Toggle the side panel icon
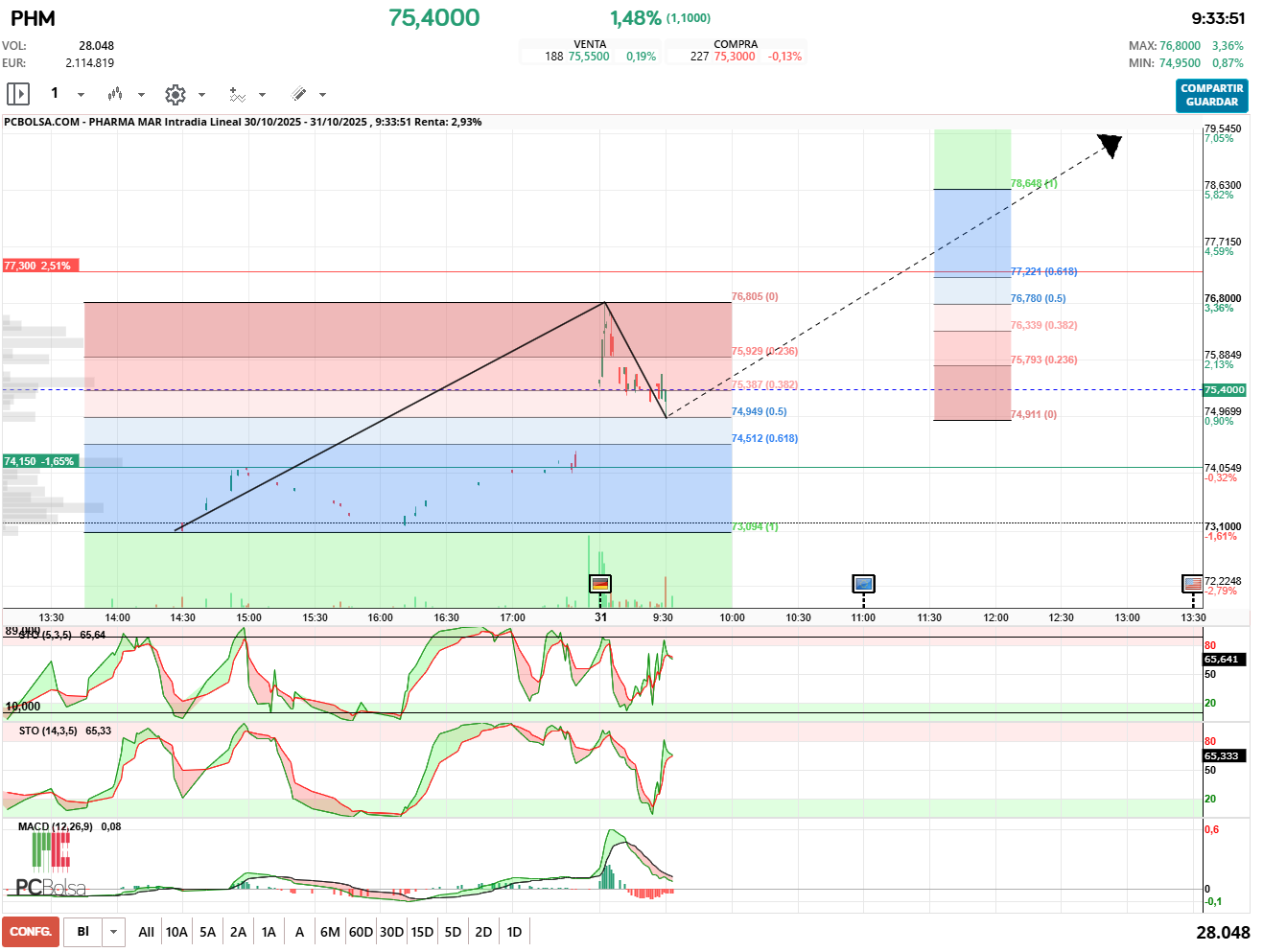The width and height of the screenshot is (1263, 952). pyautogui.click(x=17, y=93)
